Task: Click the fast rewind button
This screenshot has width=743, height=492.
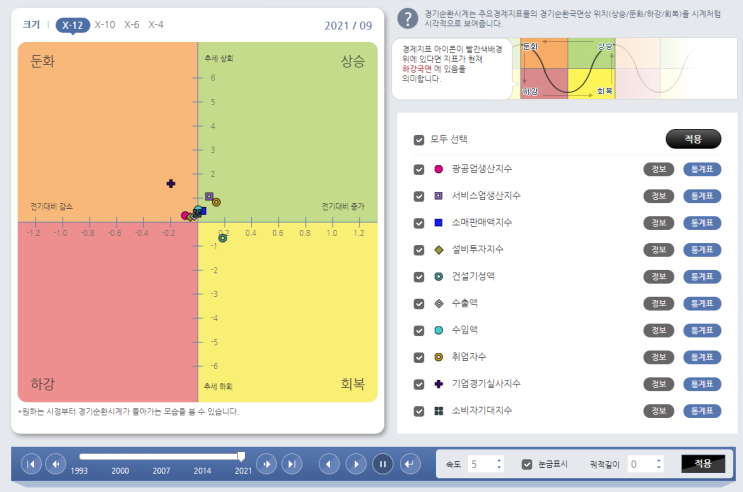Action: click(x=55, y=464)
